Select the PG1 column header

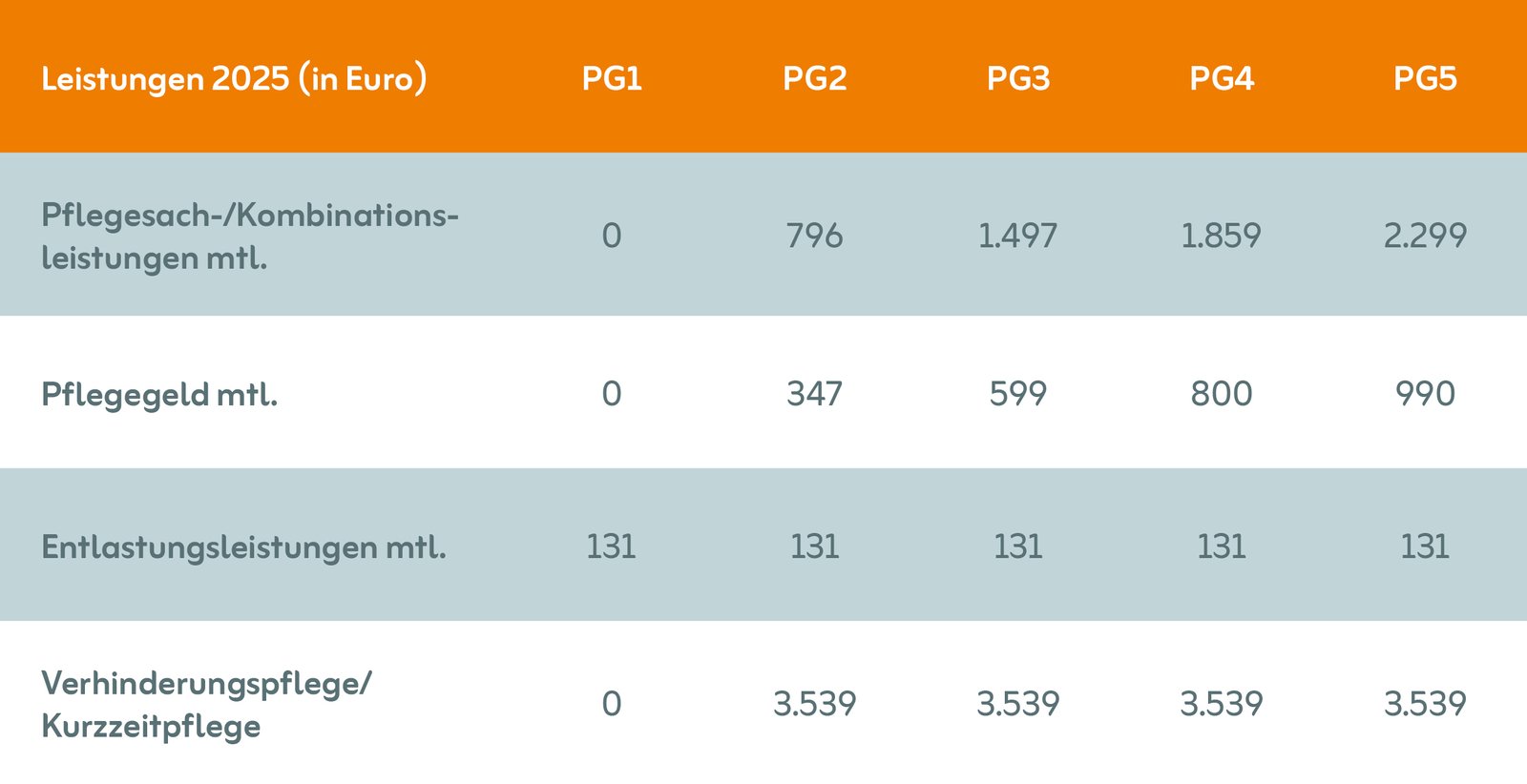612,78
